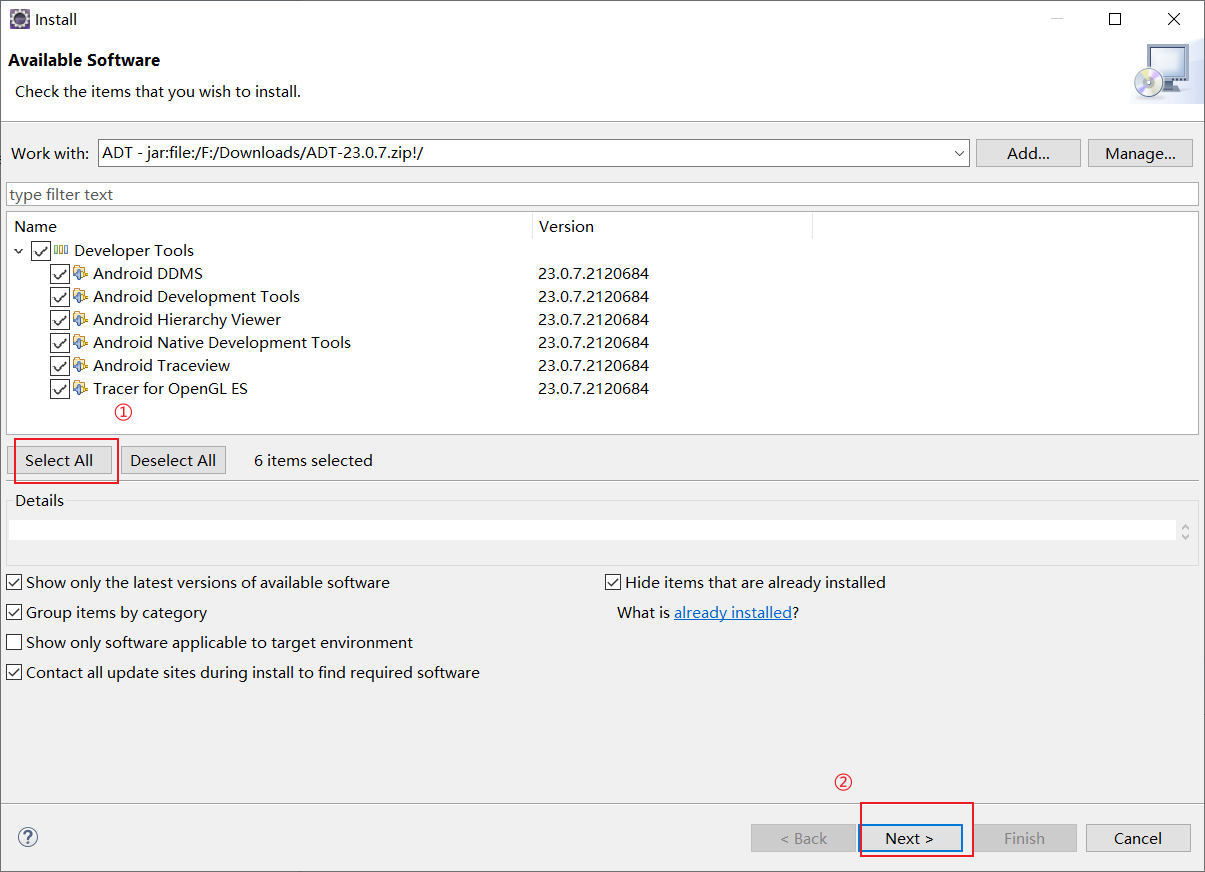The image size is (1205, 872).
Task: Uncheck the Android Traceview checkbox
Action: [x=60, y=366]
